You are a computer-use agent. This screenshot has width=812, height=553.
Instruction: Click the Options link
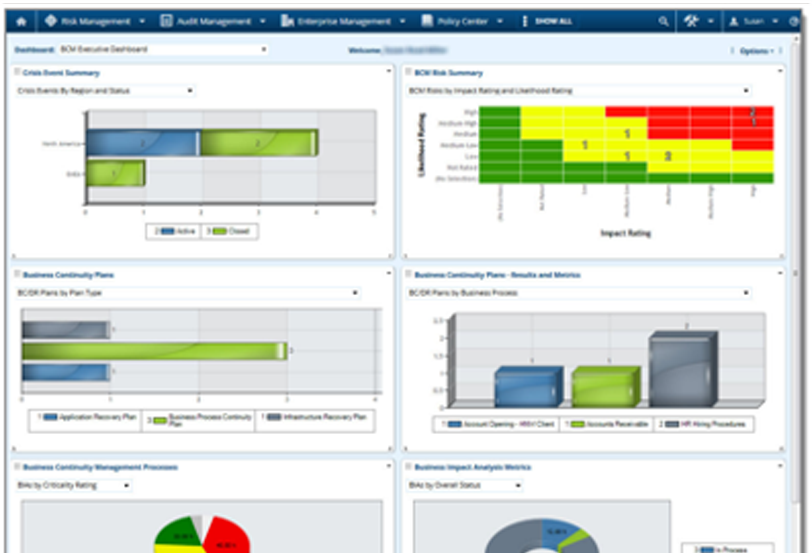point(757,51)
